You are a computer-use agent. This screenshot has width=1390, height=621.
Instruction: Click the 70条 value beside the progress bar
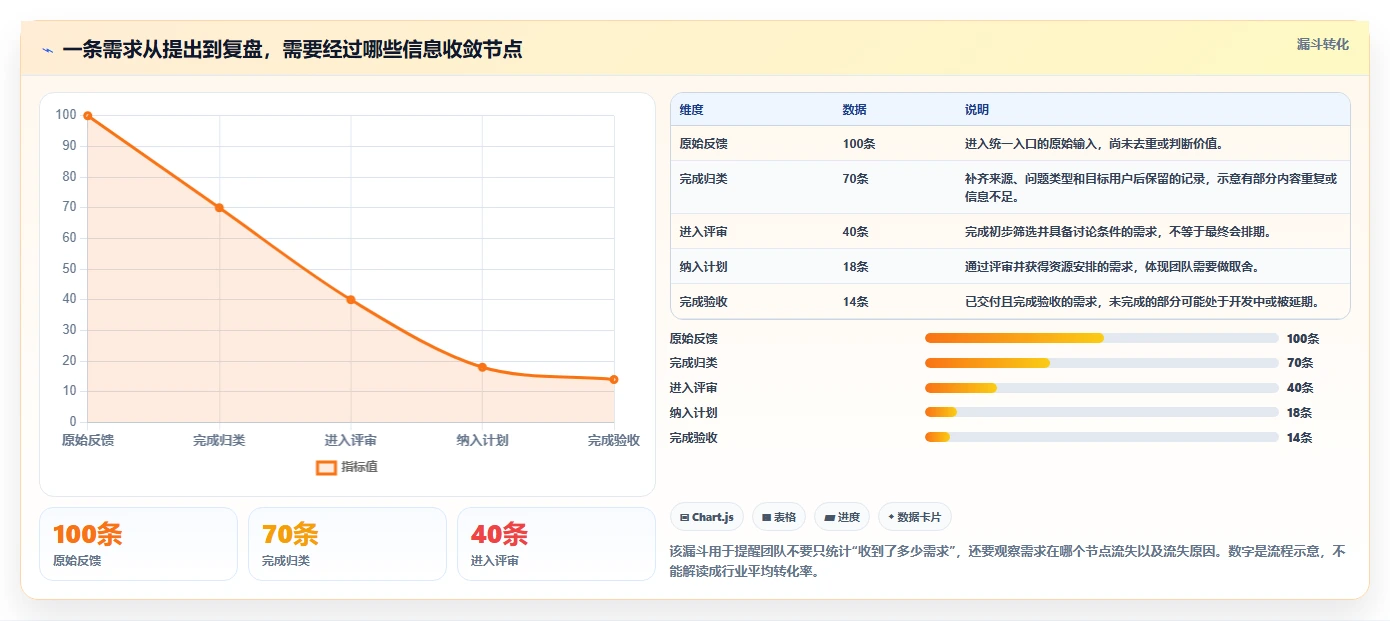click(1300, 363)
